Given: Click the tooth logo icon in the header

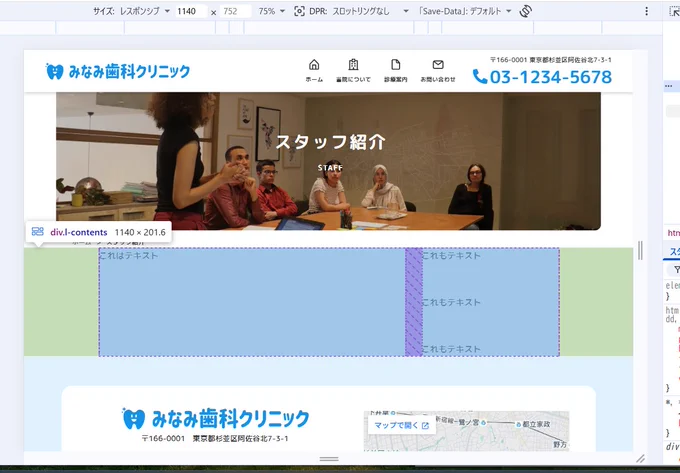Looking at the screenshot, I should (55, 72).
